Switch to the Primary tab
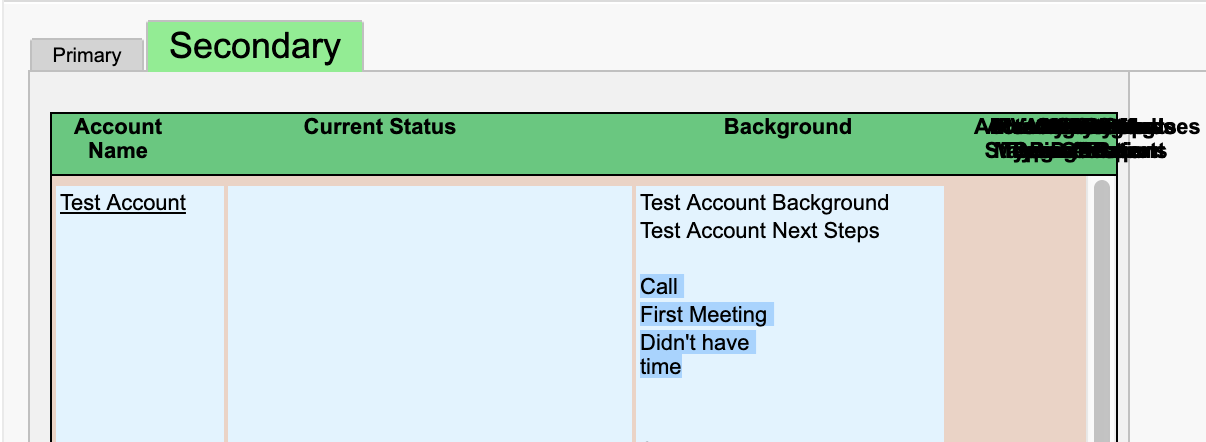 [87, 55]
